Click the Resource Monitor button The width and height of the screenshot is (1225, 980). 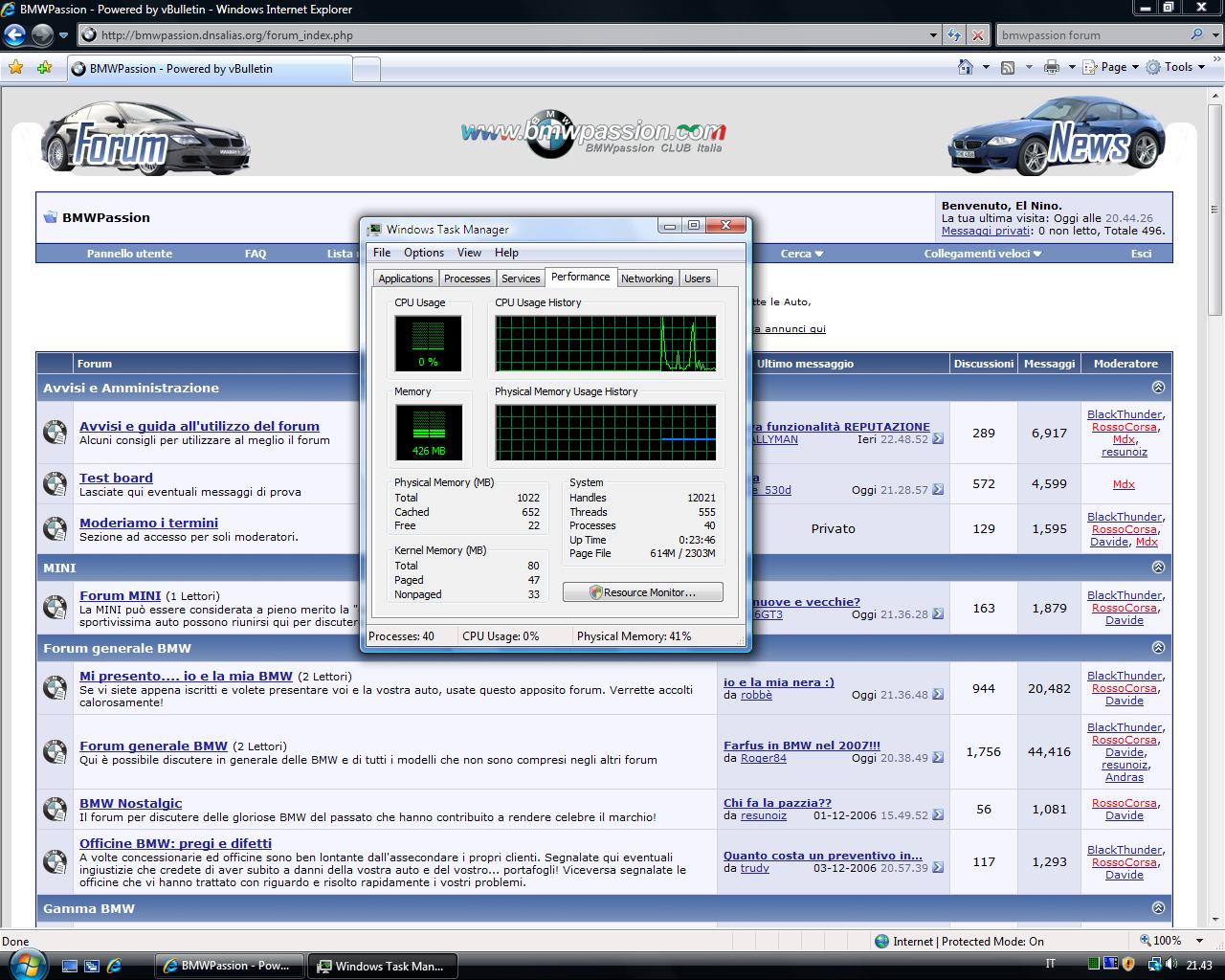[x=643, y=592]
